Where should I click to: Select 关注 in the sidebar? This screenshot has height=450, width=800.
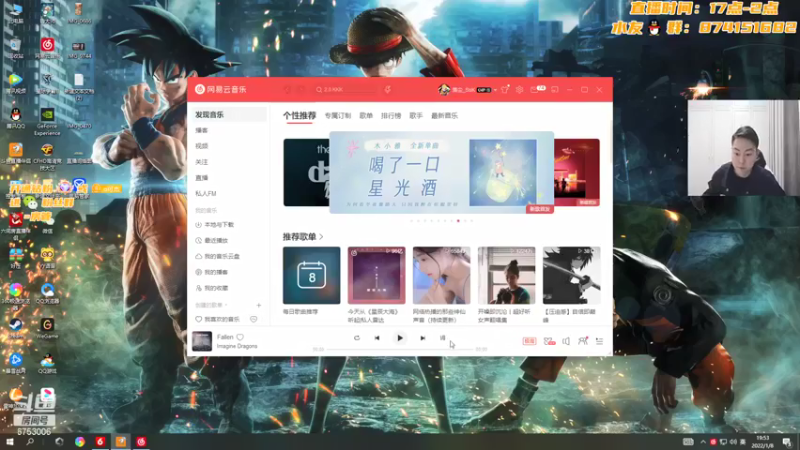[x=202, y=162]
